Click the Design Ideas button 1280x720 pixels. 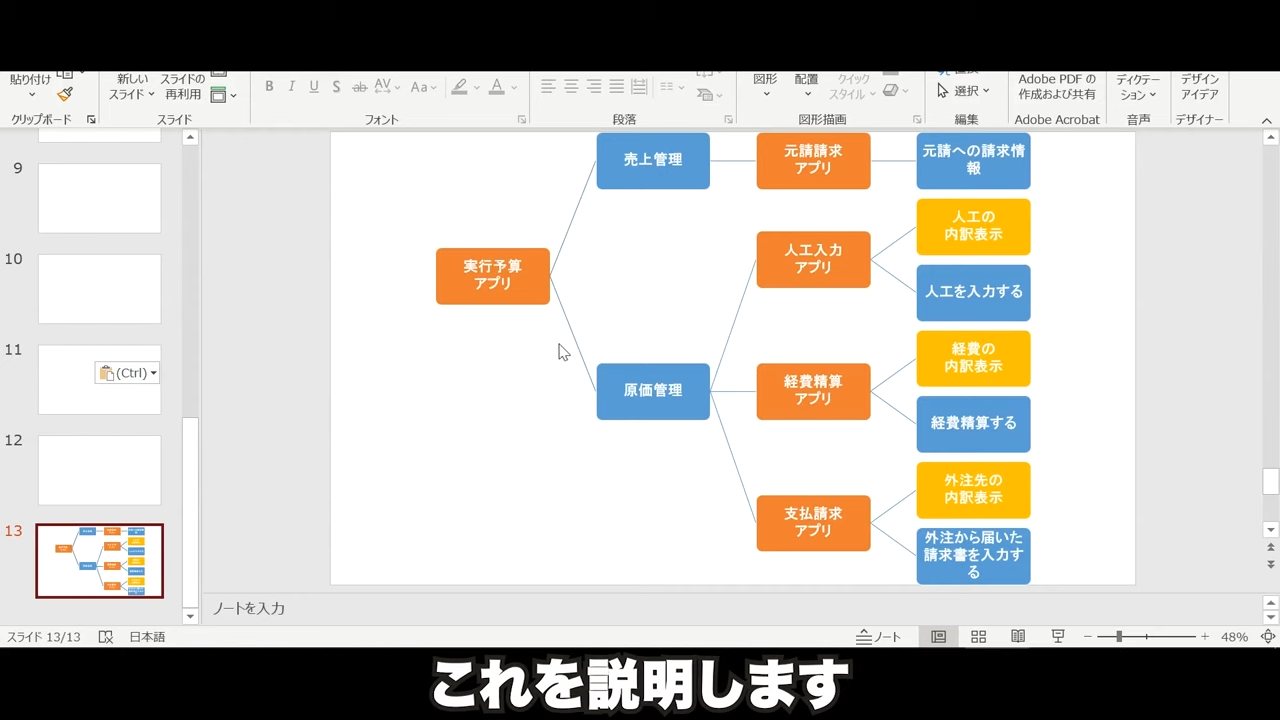(1199, 87)
